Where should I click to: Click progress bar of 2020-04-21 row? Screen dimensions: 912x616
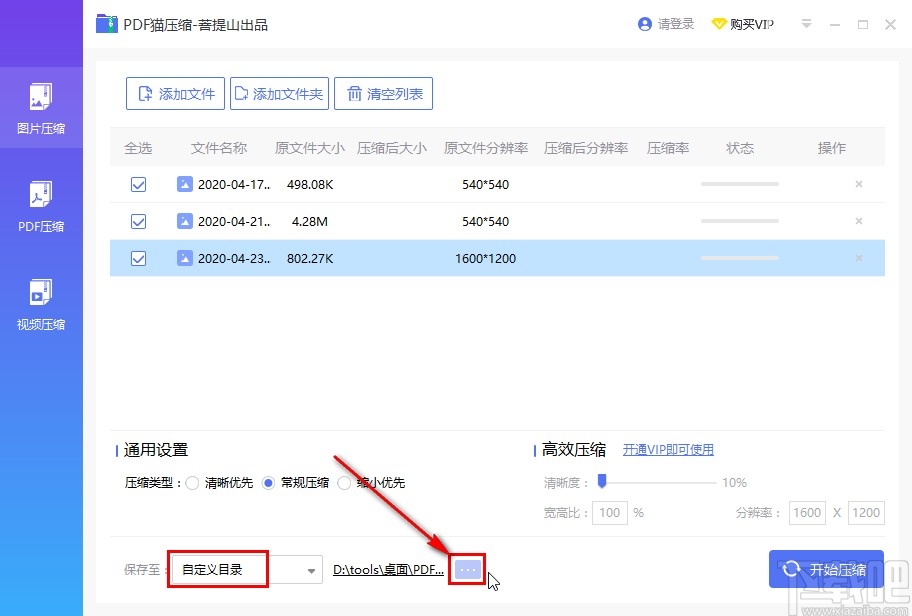pos(740,221)
